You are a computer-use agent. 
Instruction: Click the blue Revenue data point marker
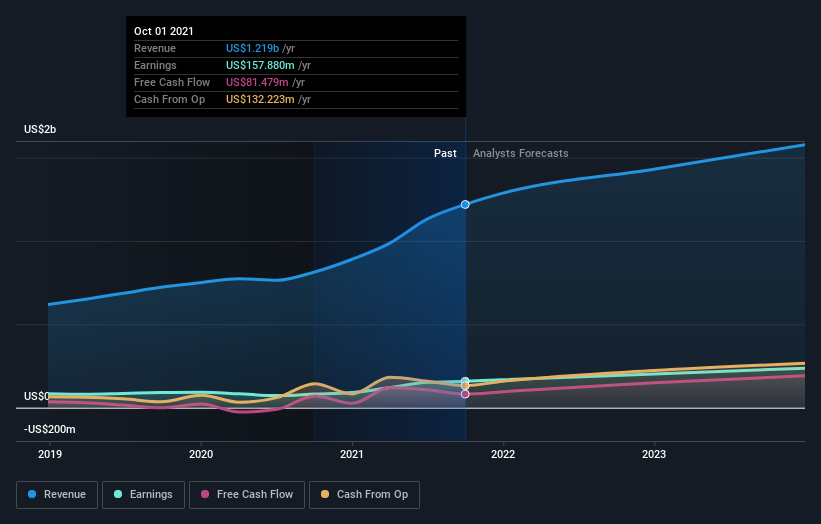(x=465, y=204)
